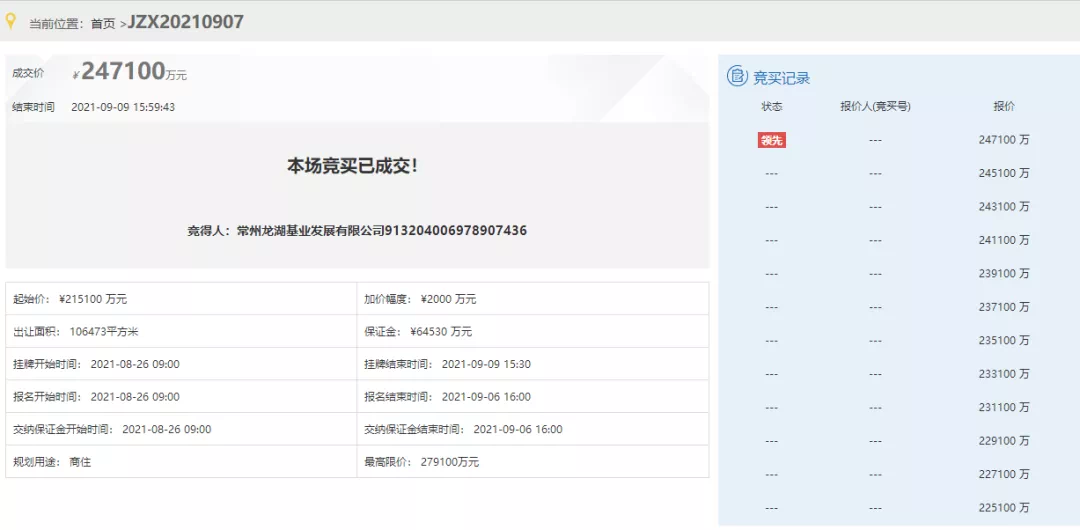Image resolution: width=1080 pixels, height=530 pixels.
Task: Click the 235100 万 bid entry
Action: click(1004, 340)
